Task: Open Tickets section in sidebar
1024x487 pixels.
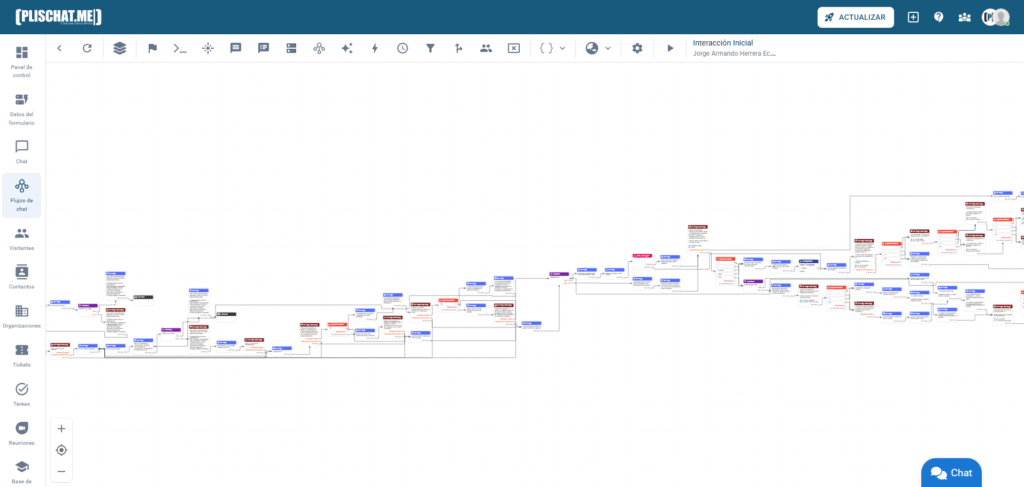Action: tap(22, 355)
